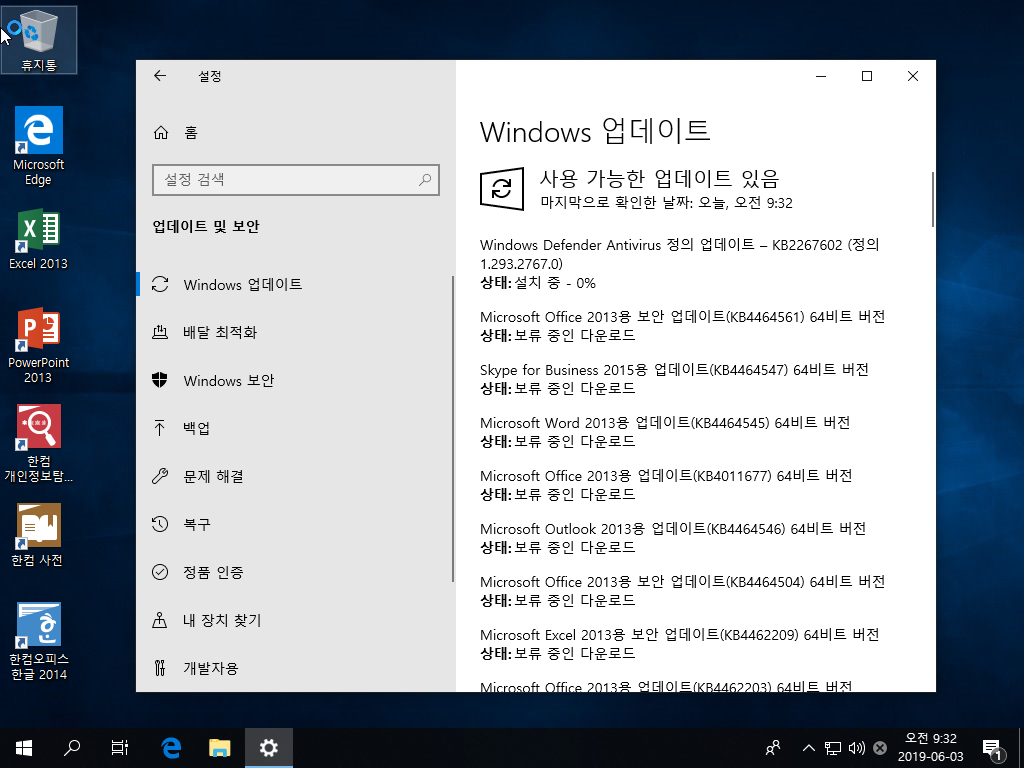
Task: Select 한컴 개인정보탐색 desktop shortcut
Action: (x=39, y=443)
